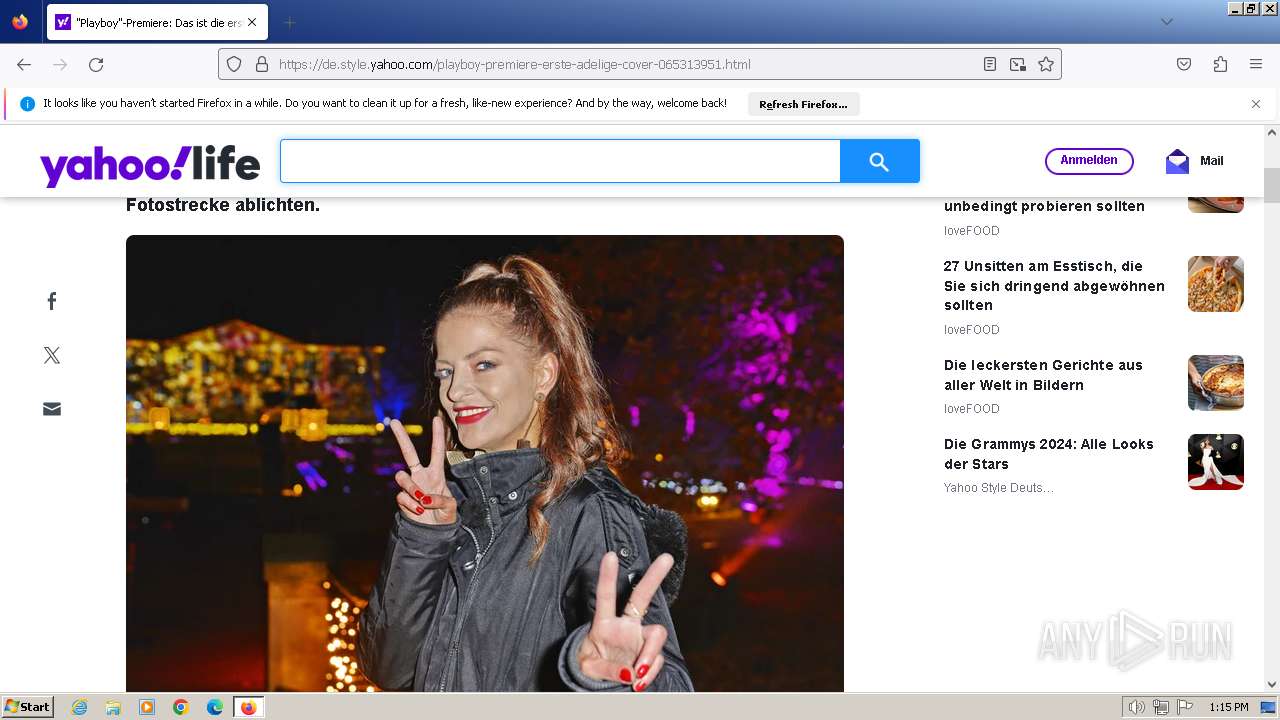Launch Google Chrome from the taskbar
1280x720 pixels.
pos(181,707)
